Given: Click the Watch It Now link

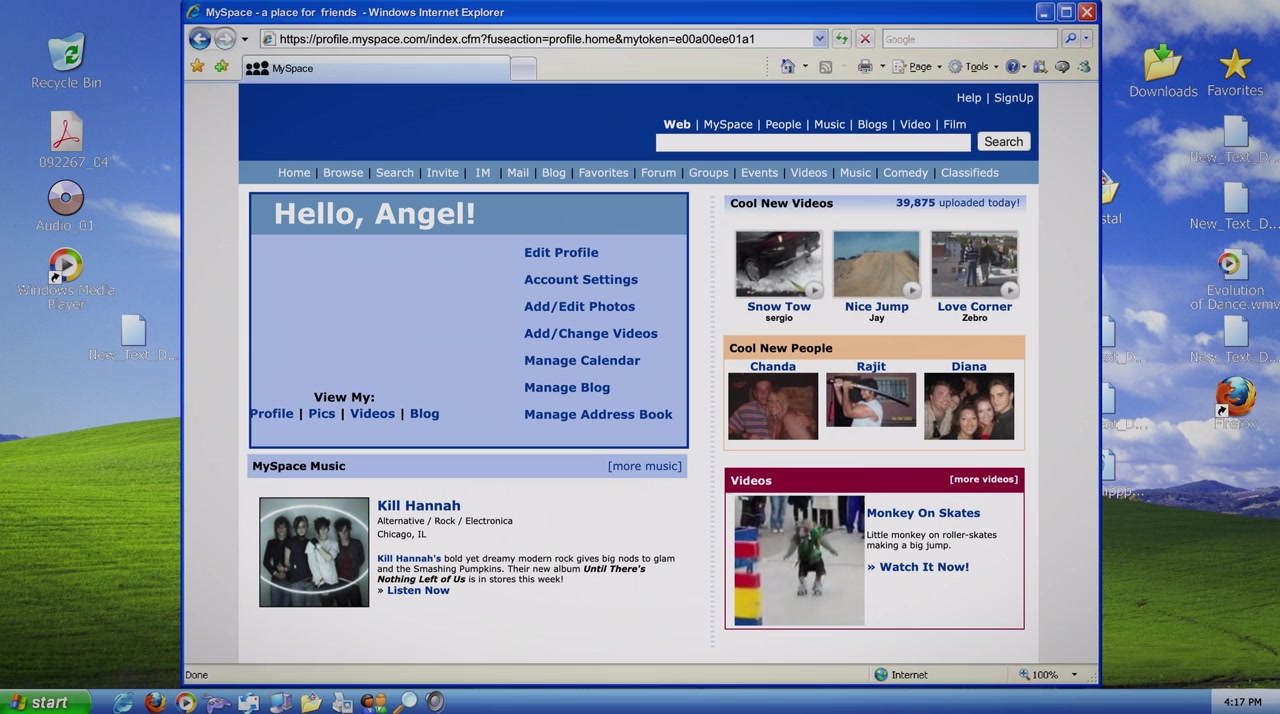Looking at the screenshot, I should tap(918, 567).
